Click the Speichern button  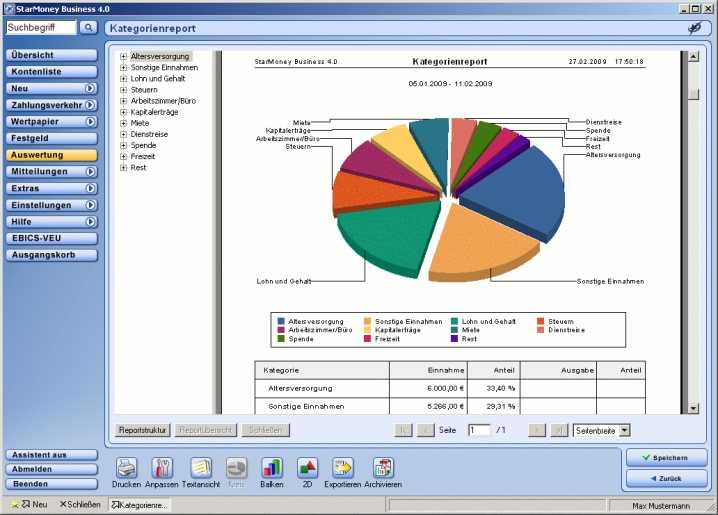[665, 458]
